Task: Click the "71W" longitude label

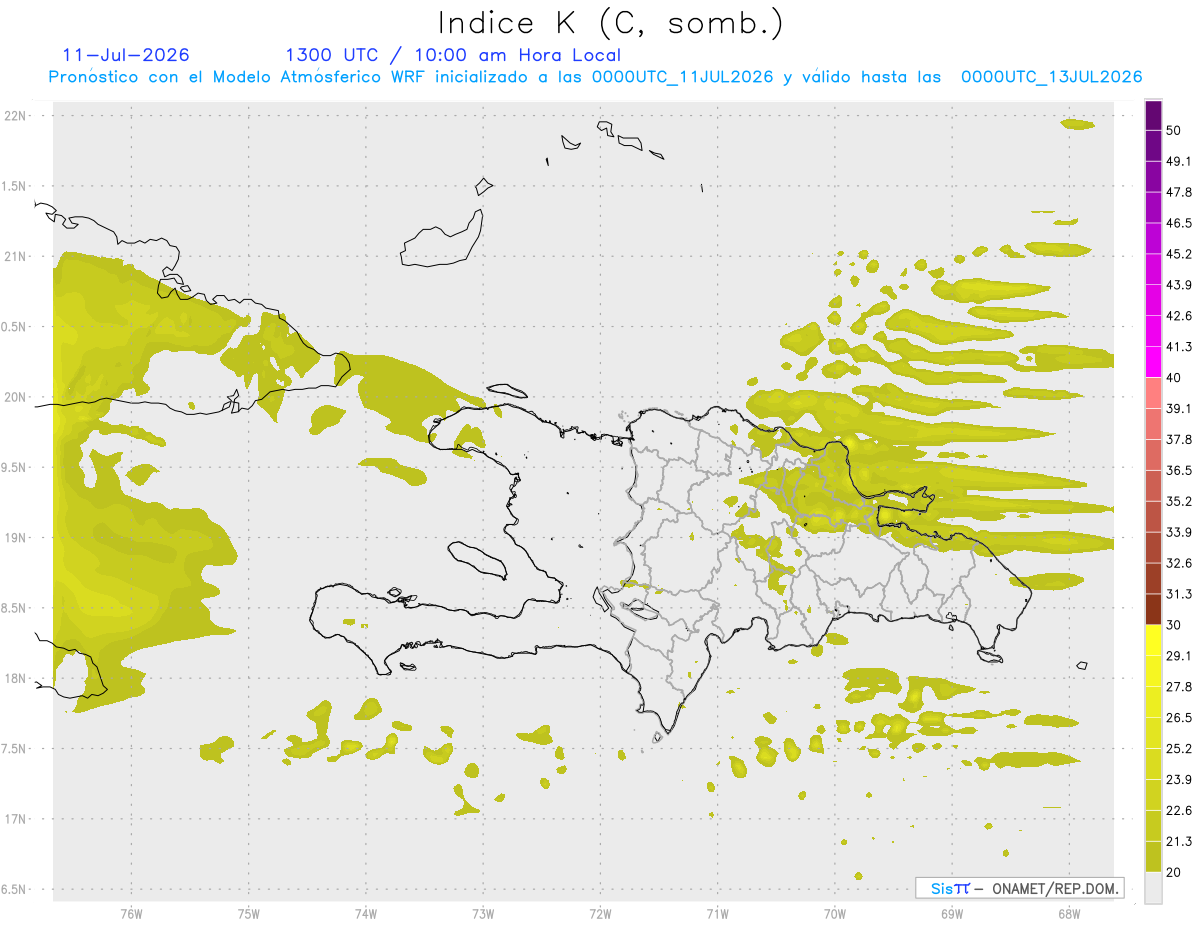Action: point(717,914)
